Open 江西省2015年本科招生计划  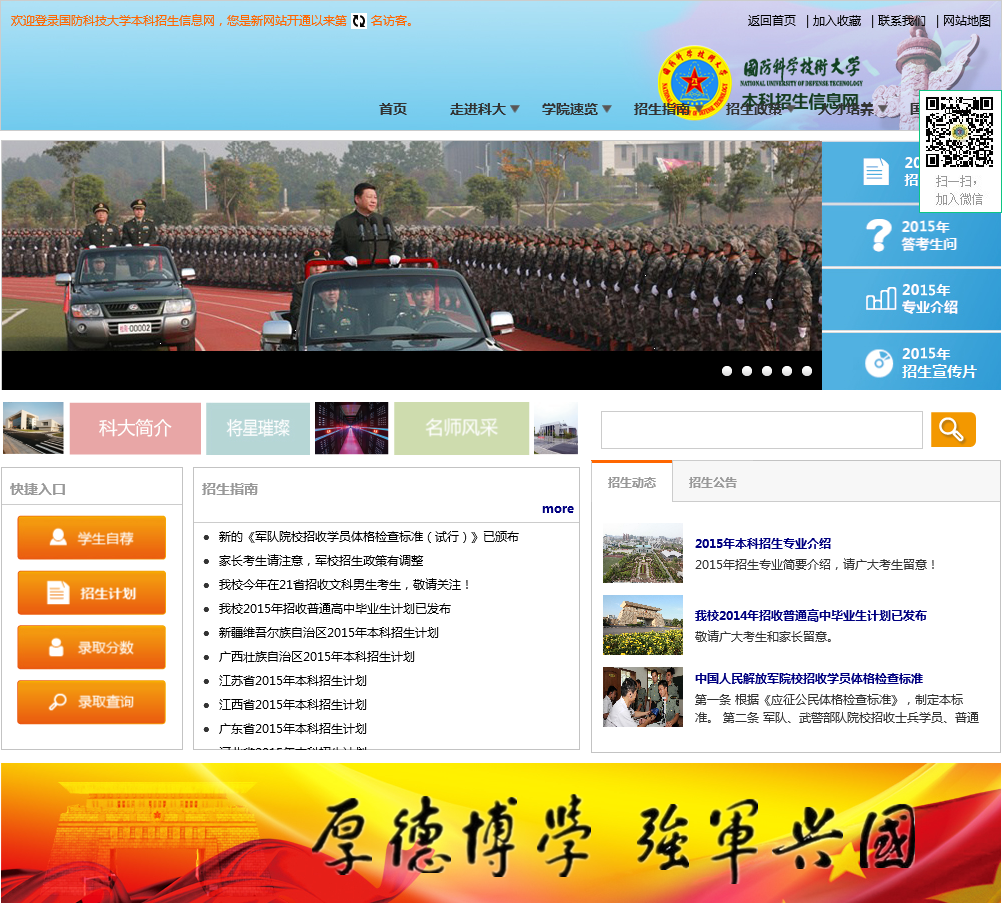click(292, 705)
